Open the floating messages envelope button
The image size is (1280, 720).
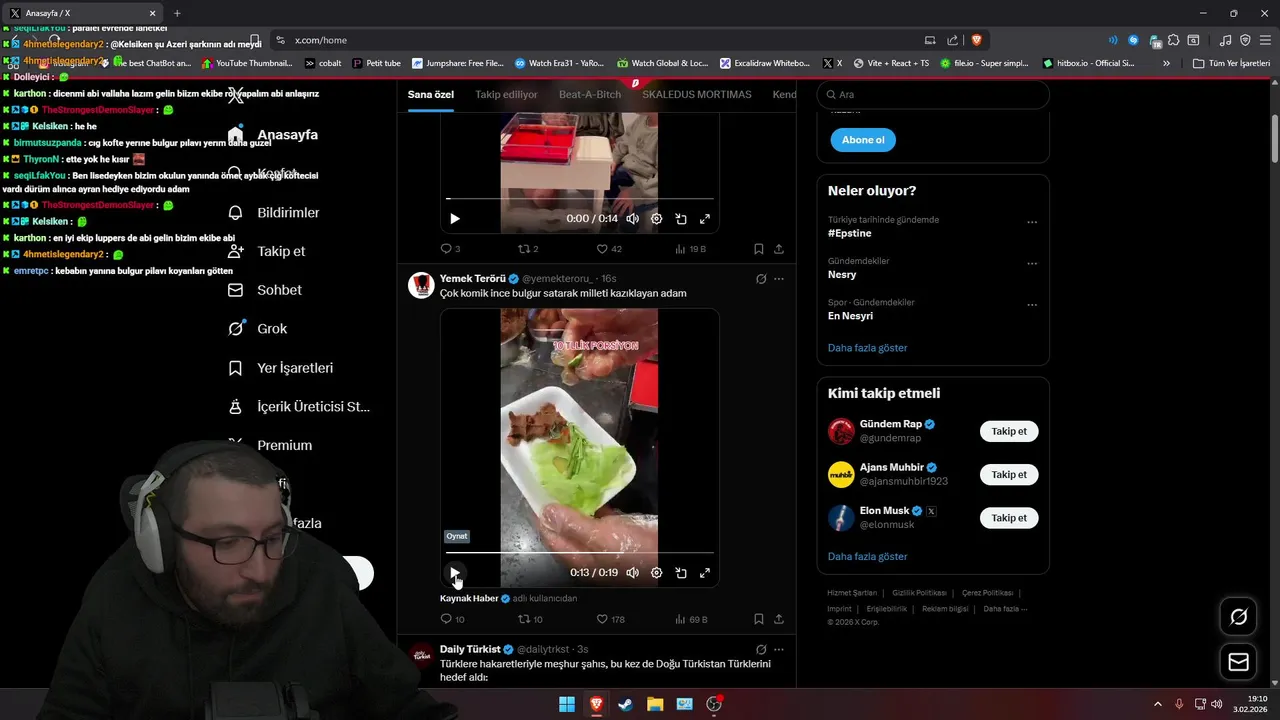coord(1238,662)
